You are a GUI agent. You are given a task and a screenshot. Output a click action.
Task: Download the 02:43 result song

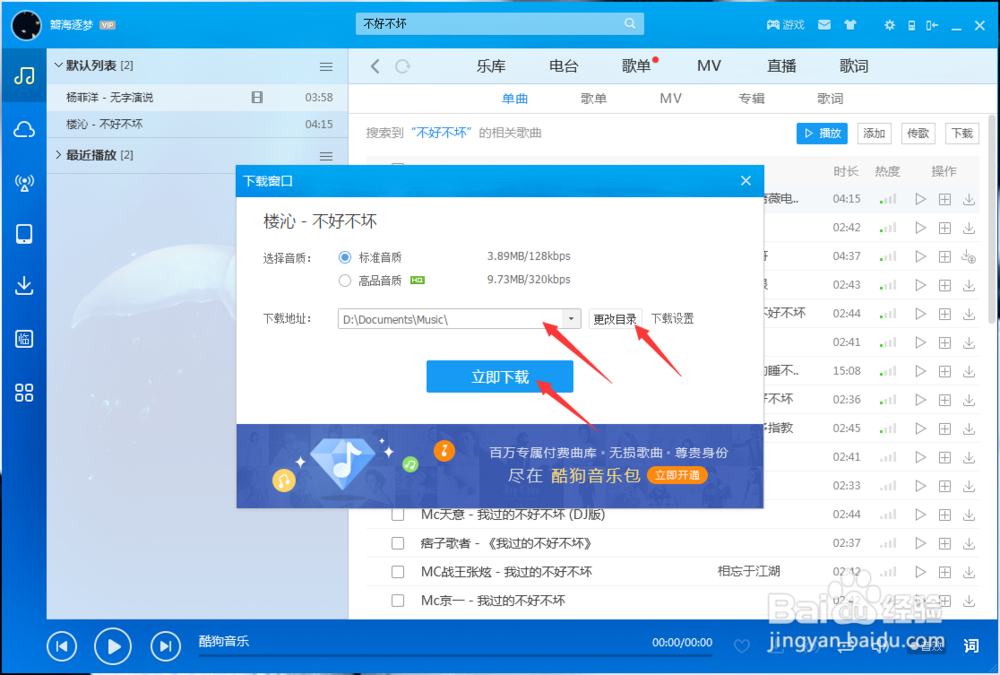[x=969, y=285]
